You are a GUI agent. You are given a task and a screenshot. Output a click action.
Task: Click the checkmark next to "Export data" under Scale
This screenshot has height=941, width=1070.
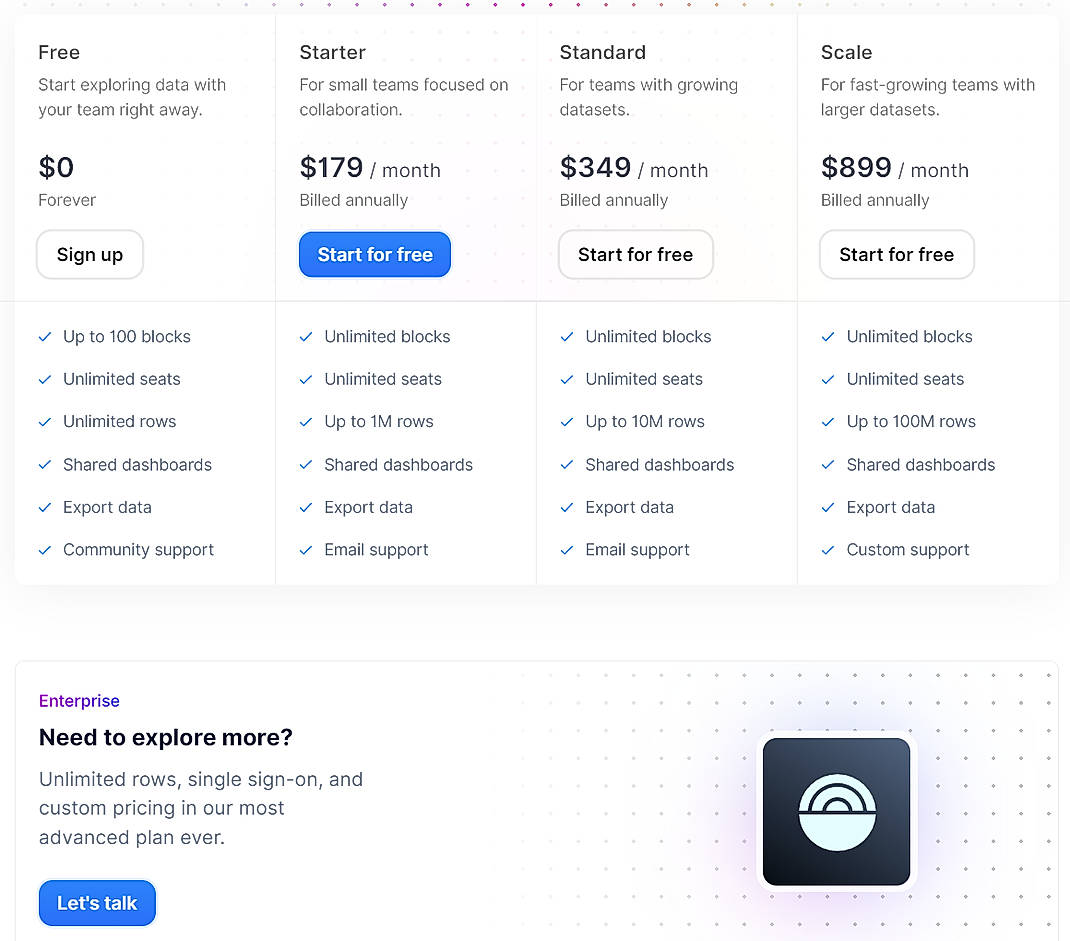(x=828, y=508)
